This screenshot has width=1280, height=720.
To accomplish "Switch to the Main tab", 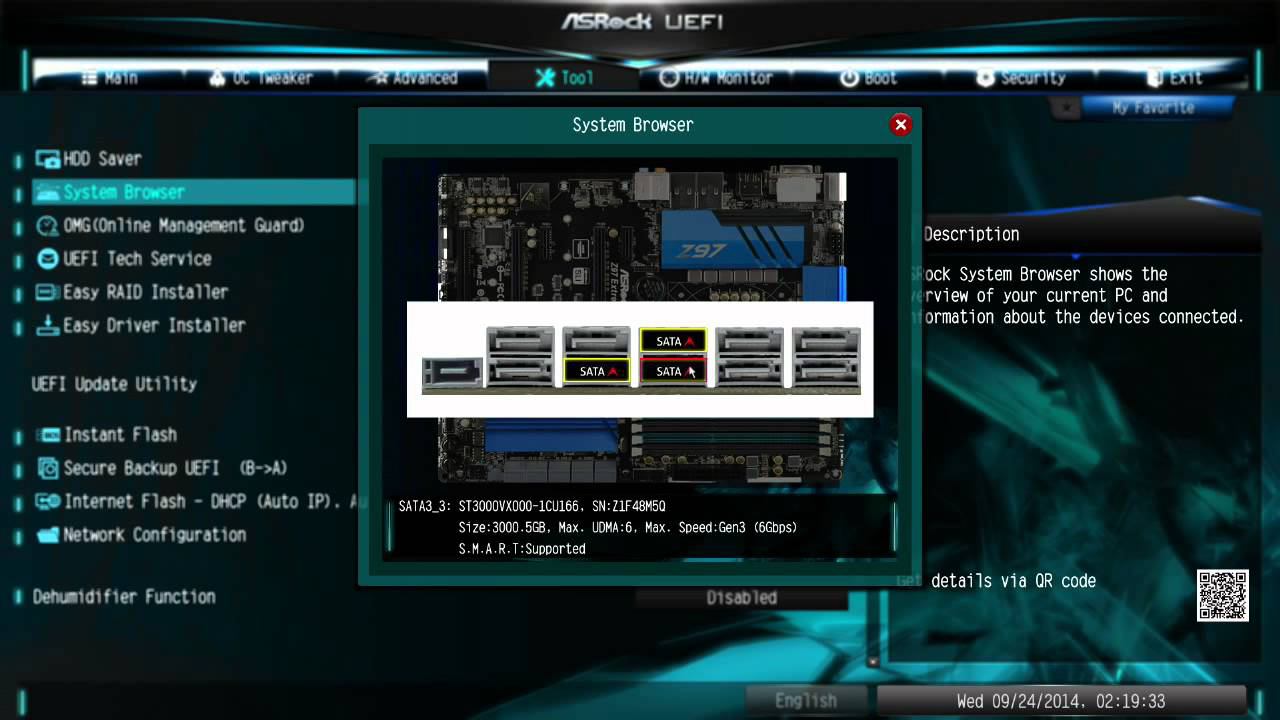I will point(110,78).
